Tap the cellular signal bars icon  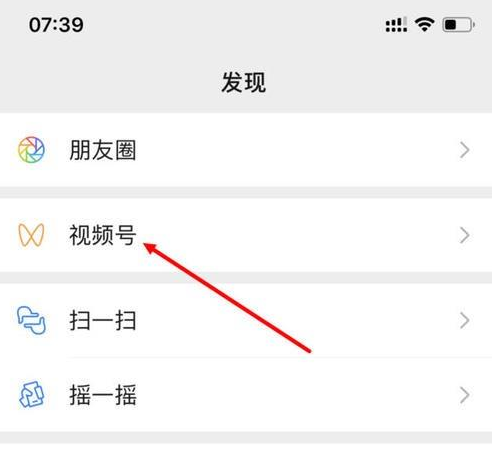(x=396, y=25)
